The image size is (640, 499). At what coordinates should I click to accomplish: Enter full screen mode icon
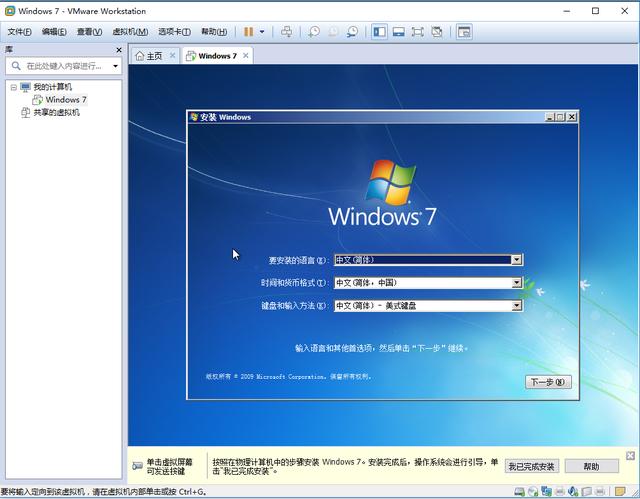tap(417, 32)
